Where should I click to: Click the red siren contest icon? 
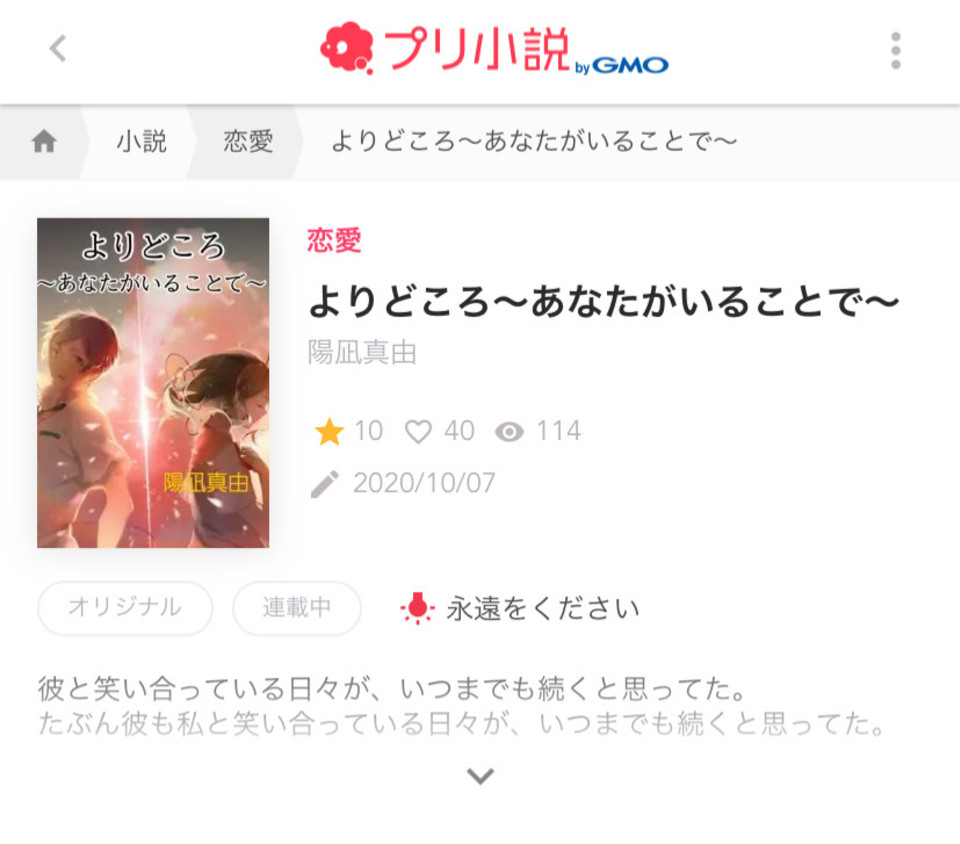[x=418, y=608]
